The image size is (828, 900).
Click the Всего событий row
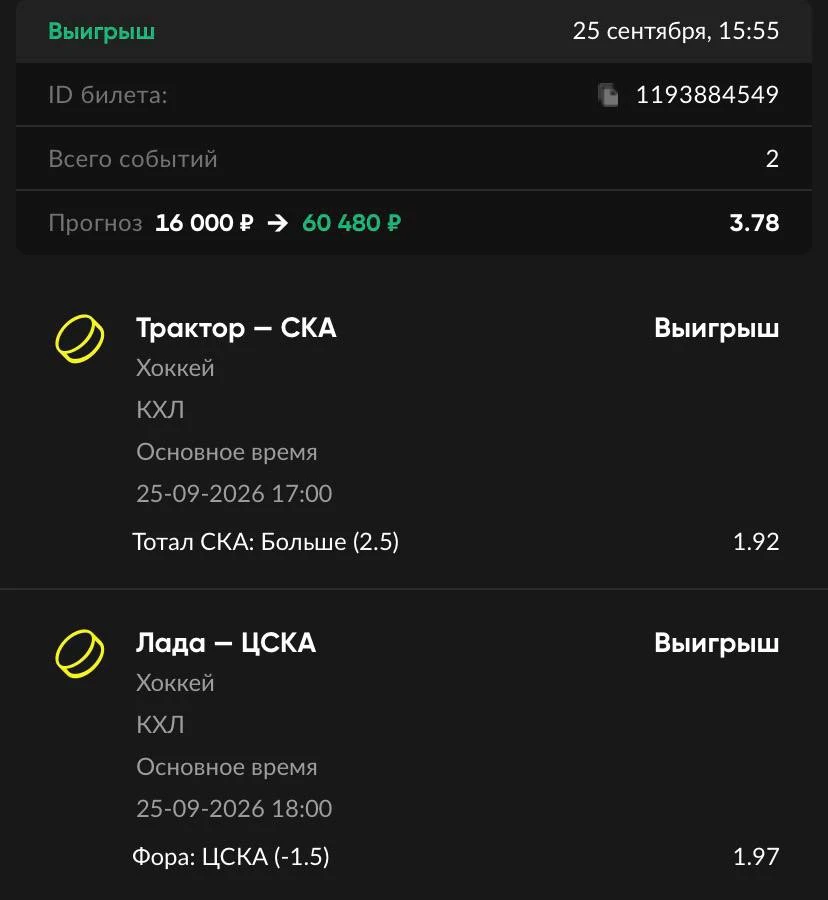tap(414, 158)
